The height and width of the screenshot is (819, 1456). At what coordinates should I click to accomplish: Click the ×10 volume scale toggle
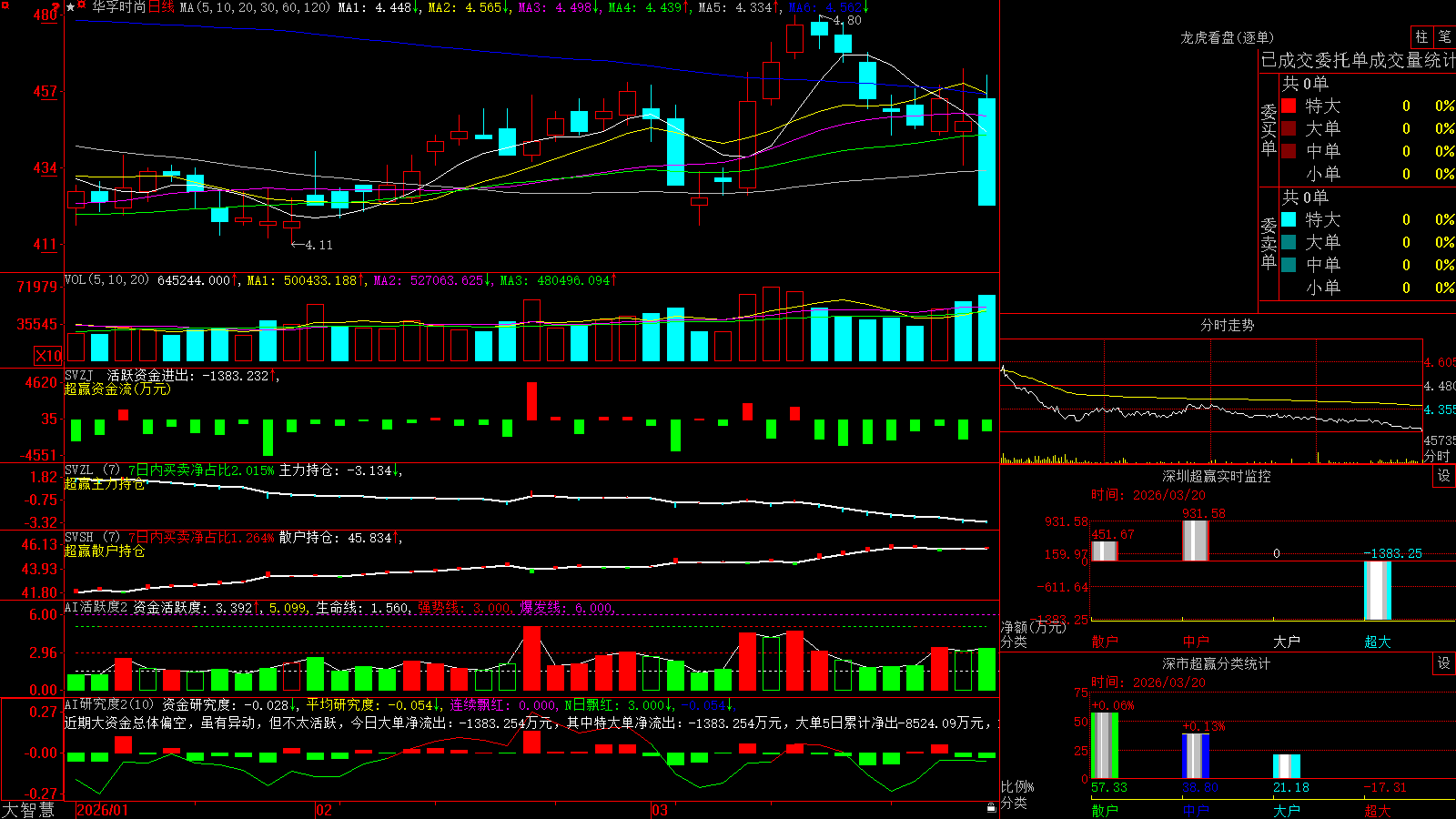click(x=49, y=356)
